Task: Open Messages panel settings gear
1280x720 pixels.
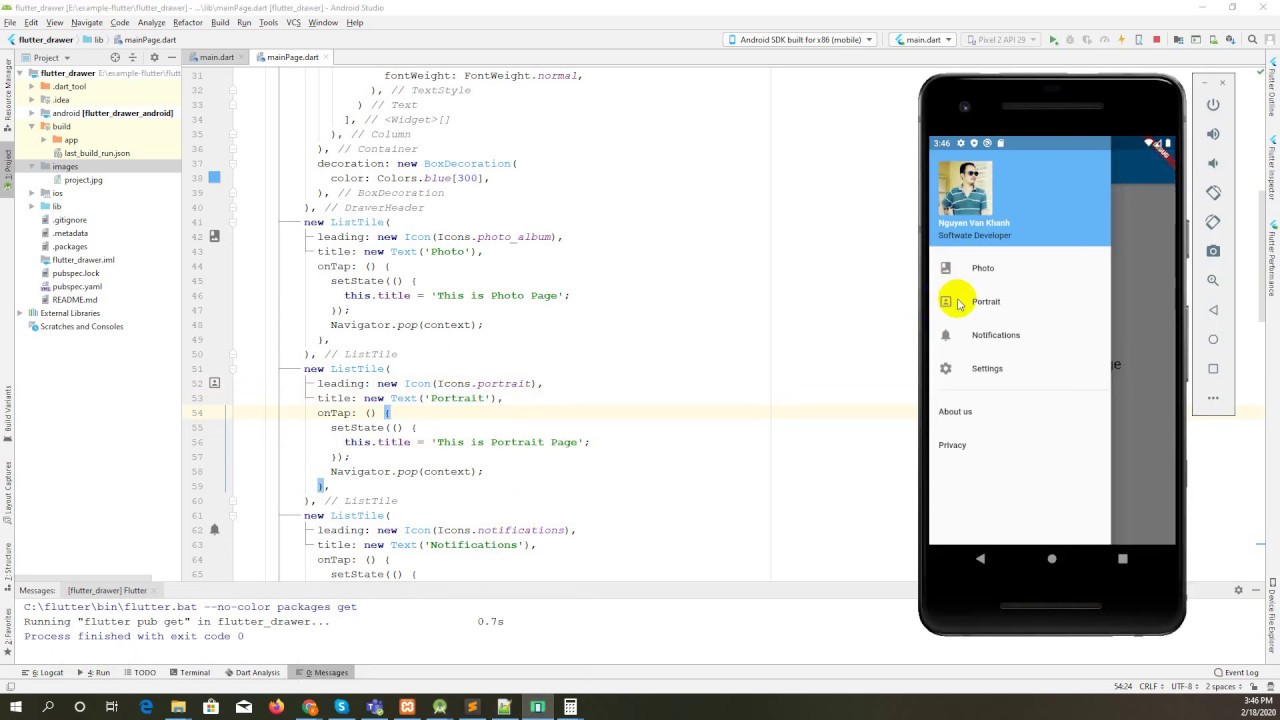Action: click(1238, 590)
